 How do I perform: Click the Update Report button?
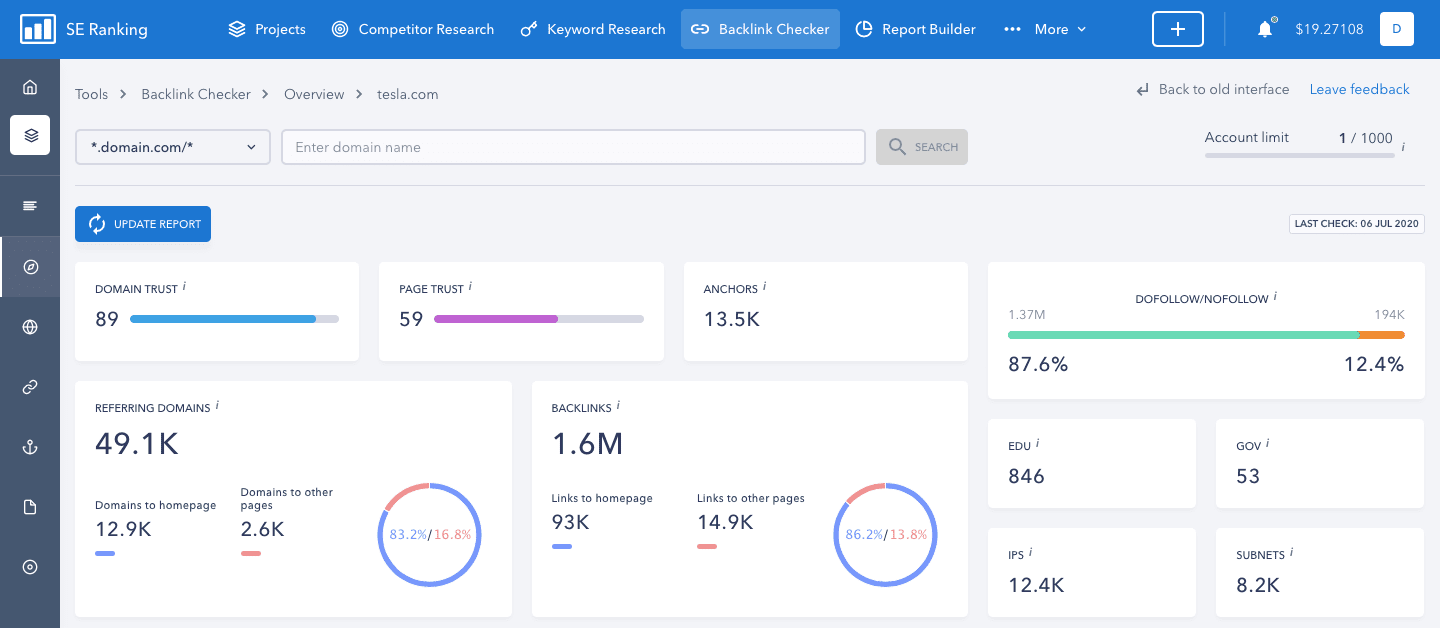click(143, 224)
